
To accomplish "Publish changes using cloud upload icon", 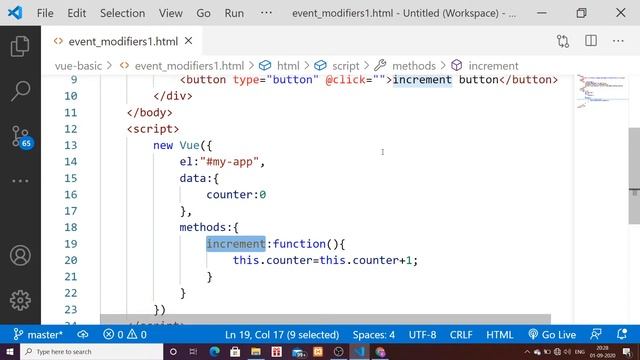I will pos(83,335).
